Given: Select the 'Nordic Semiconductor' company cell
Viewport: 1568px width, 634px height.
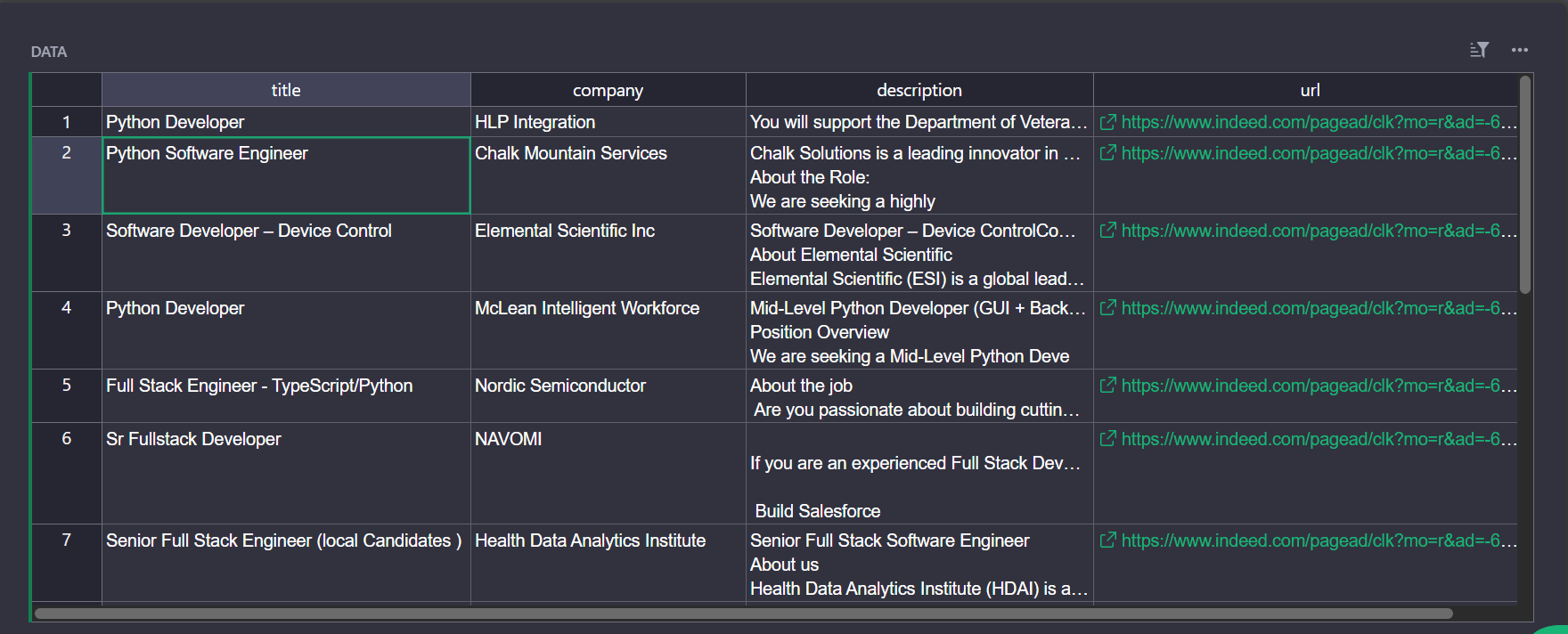Looking at the screenshot, I should (608, 395).
